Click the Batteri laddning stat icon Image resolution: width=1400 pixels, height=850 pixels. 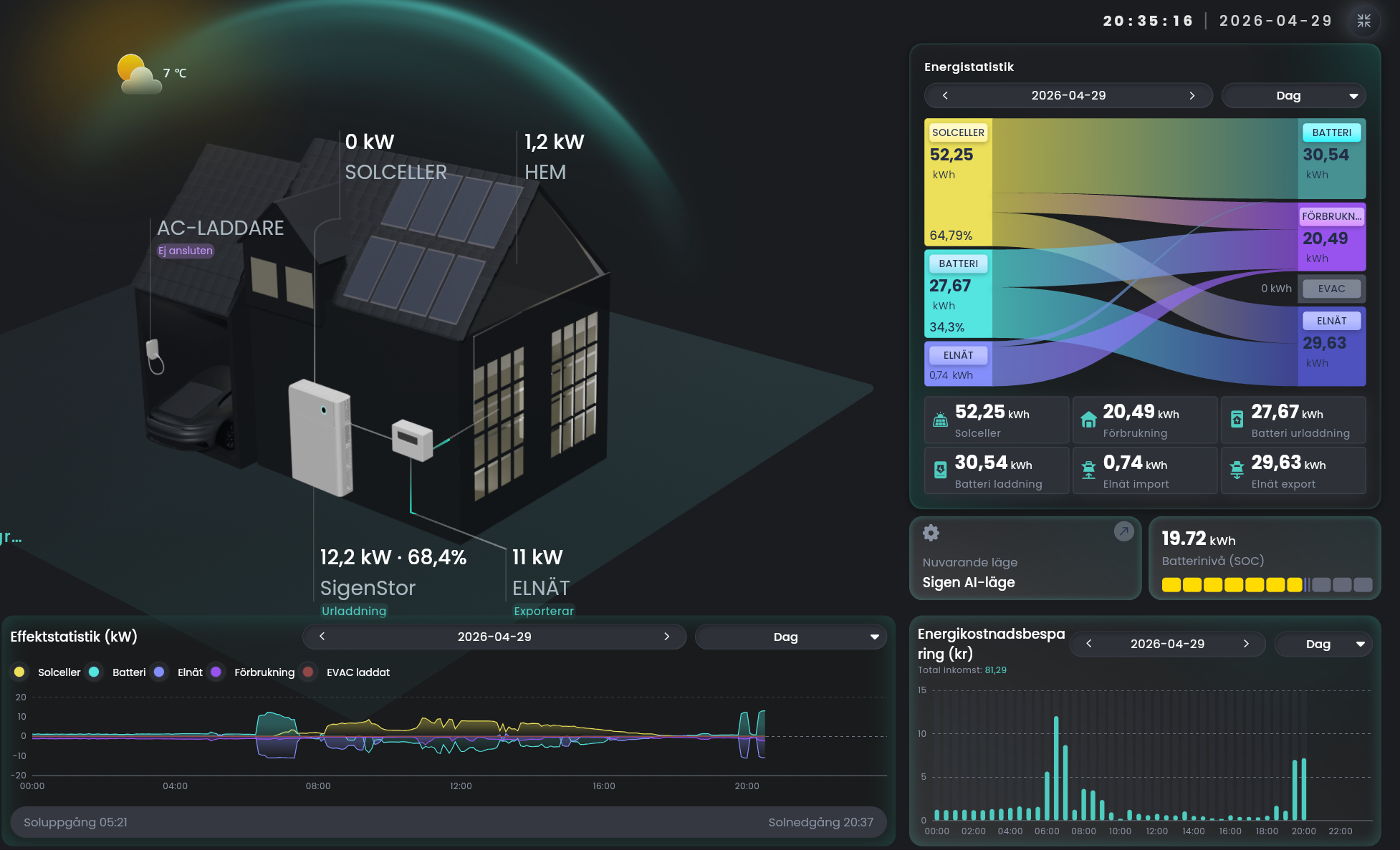940,470
